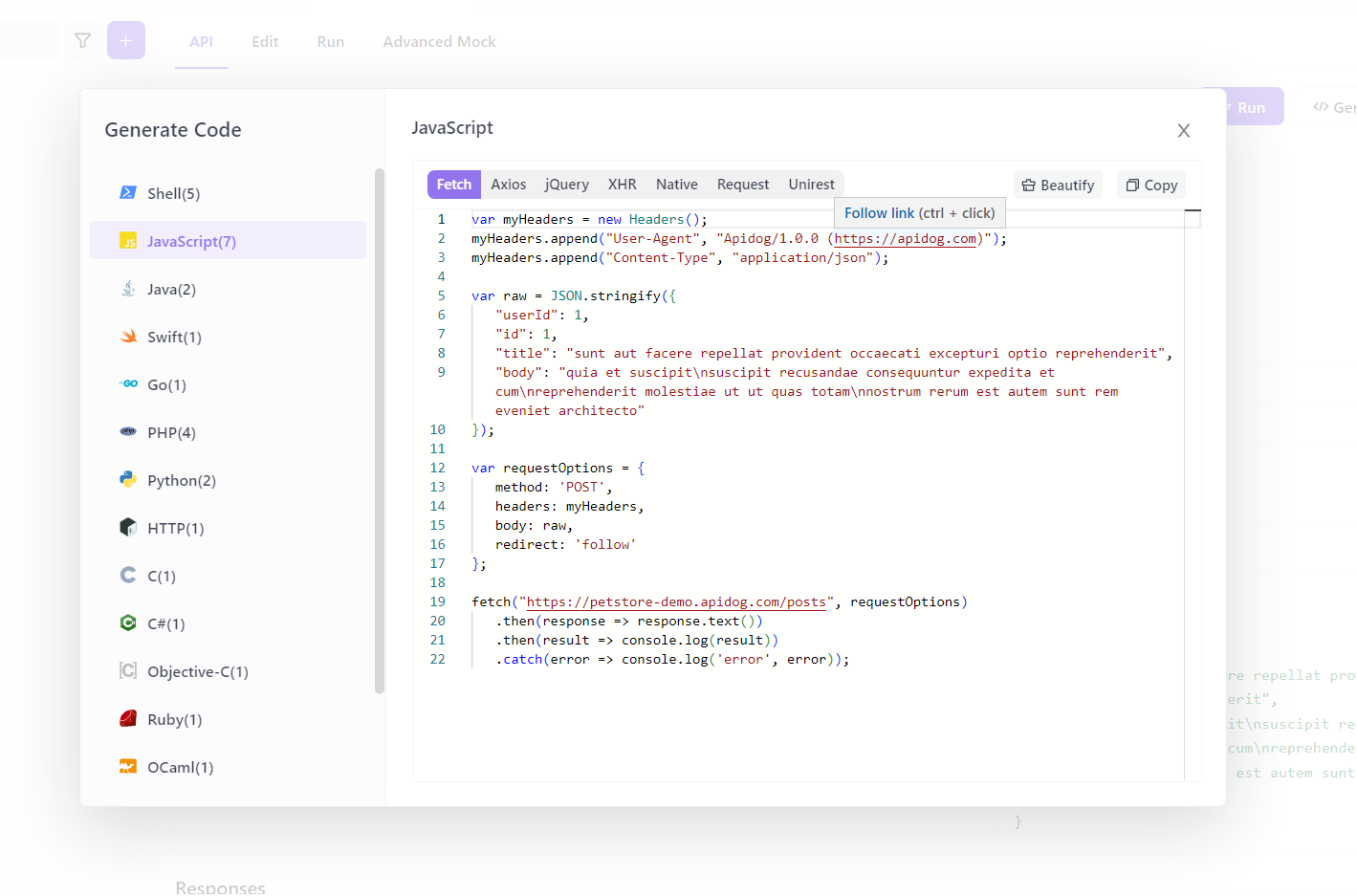The image size is (1357, 896).
Task: Switch to jQuery code tab
Action: click(x=567, y=185)
